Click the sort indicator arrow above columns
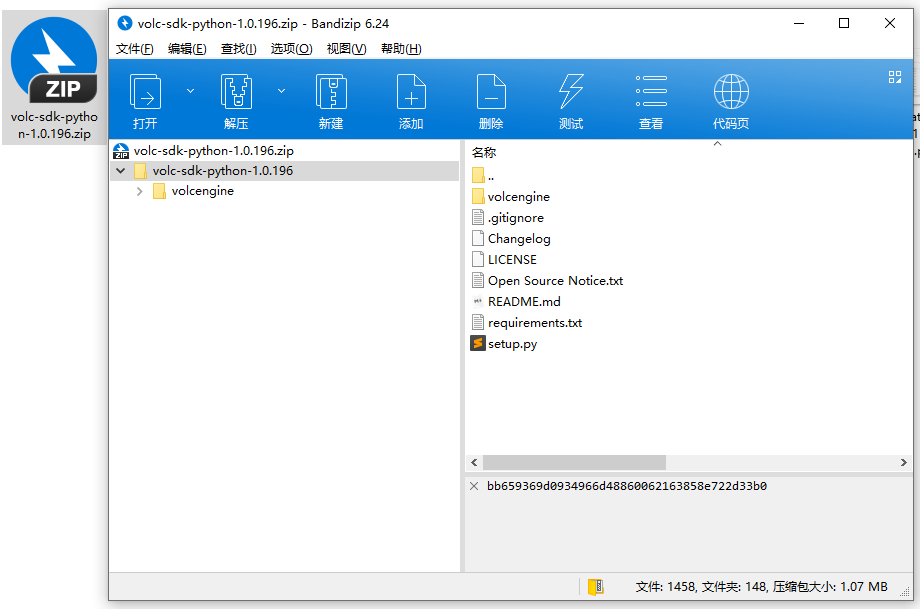This screenshot has width=920, height=609. [717, 144]
